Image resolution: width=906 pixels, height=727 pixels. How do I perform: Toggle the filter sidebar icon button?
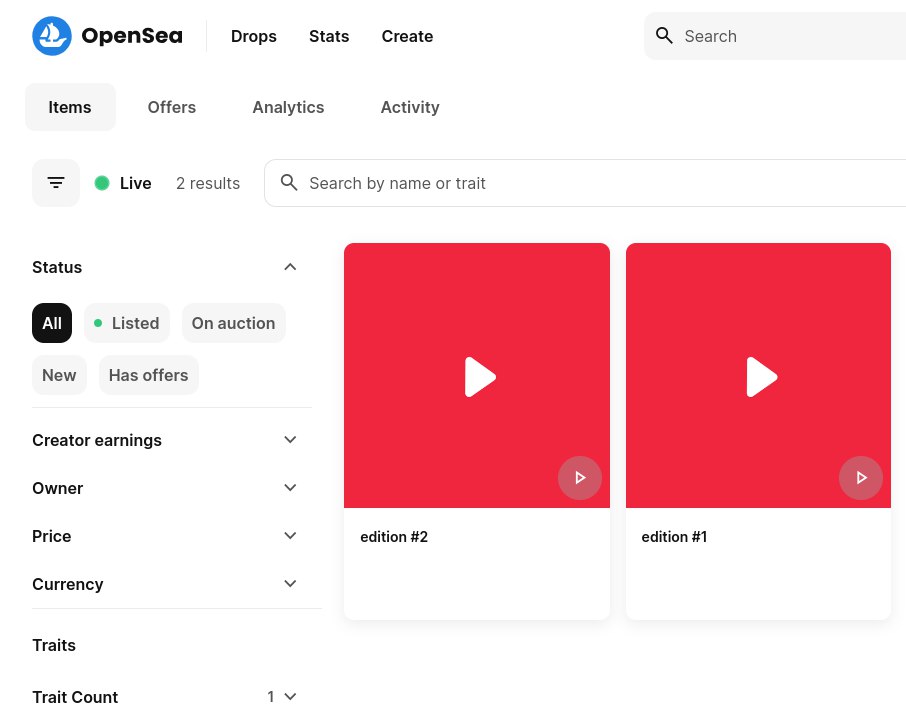click(x=56, y=183)
